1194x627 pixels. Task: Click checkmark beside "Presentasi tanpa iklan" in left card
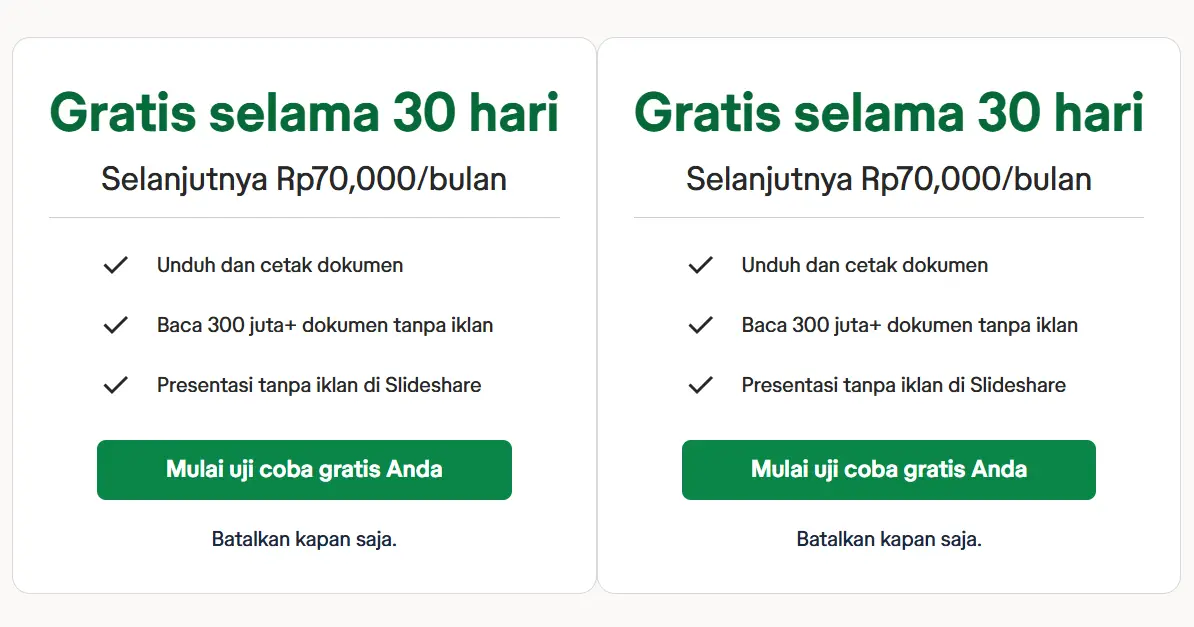(x=116, y=385)
